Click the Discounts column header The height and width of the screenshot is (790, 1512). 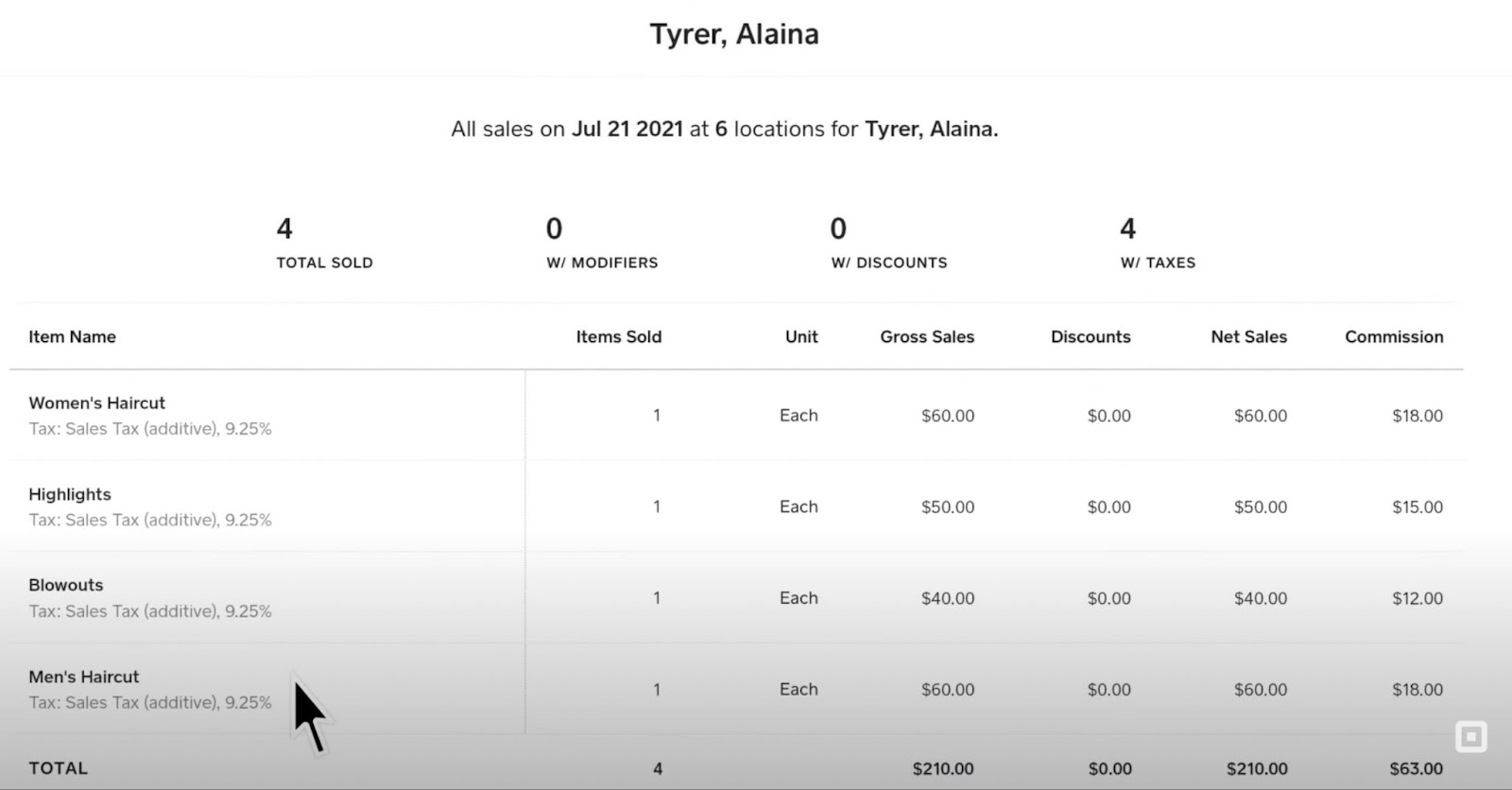pyautogui.click(x=1091, y=336)
